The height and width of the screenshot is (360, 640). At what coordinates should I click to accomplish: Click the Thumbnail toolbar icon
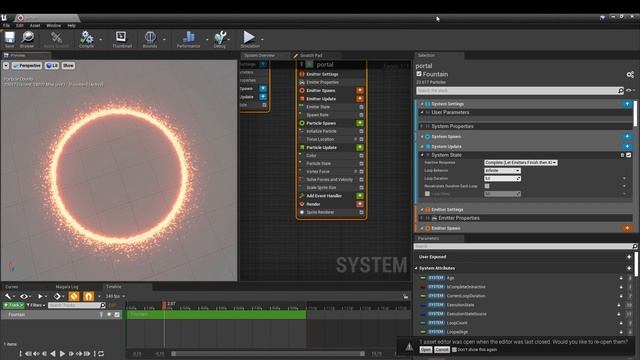coord(121,38)
